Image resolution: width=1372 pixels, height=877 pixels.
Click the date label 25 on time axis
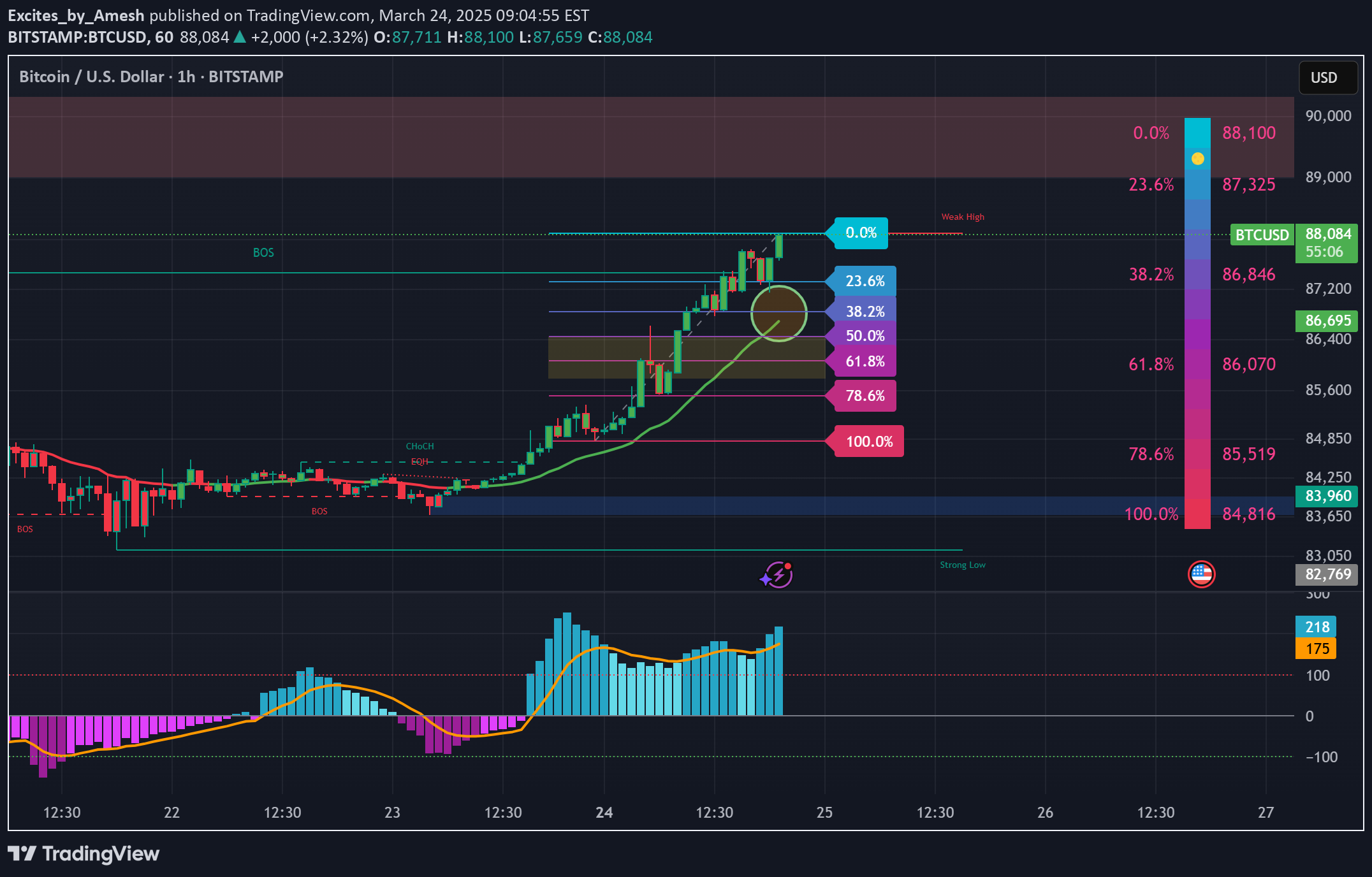pos(824,813)
